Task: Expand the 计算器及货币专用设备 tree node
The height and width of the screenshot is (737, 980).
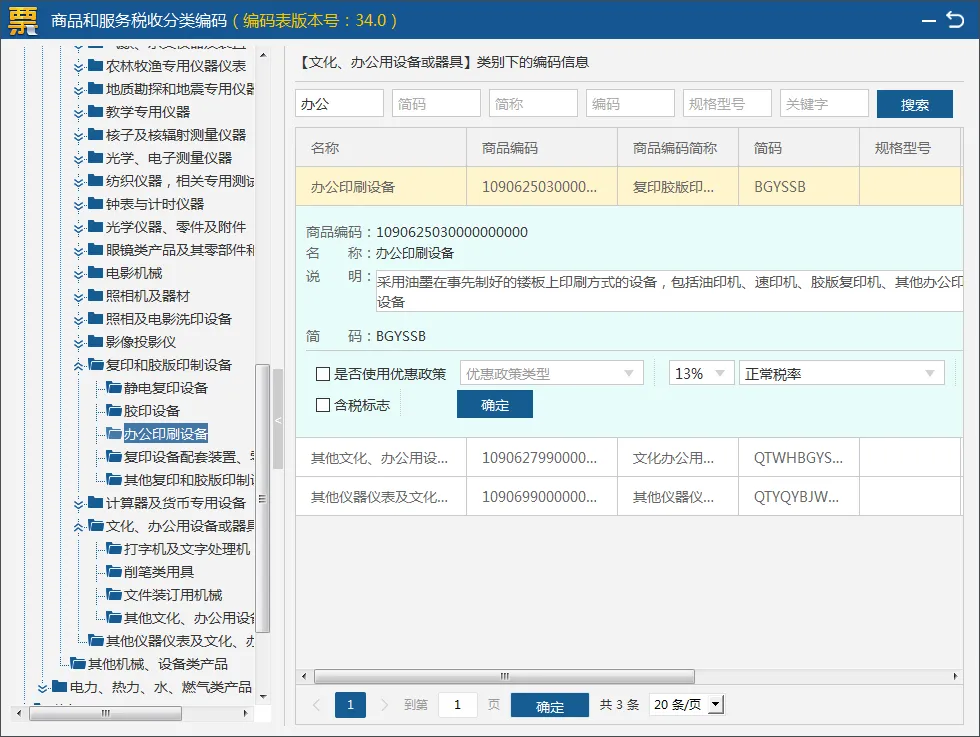Action: [78, 504]
